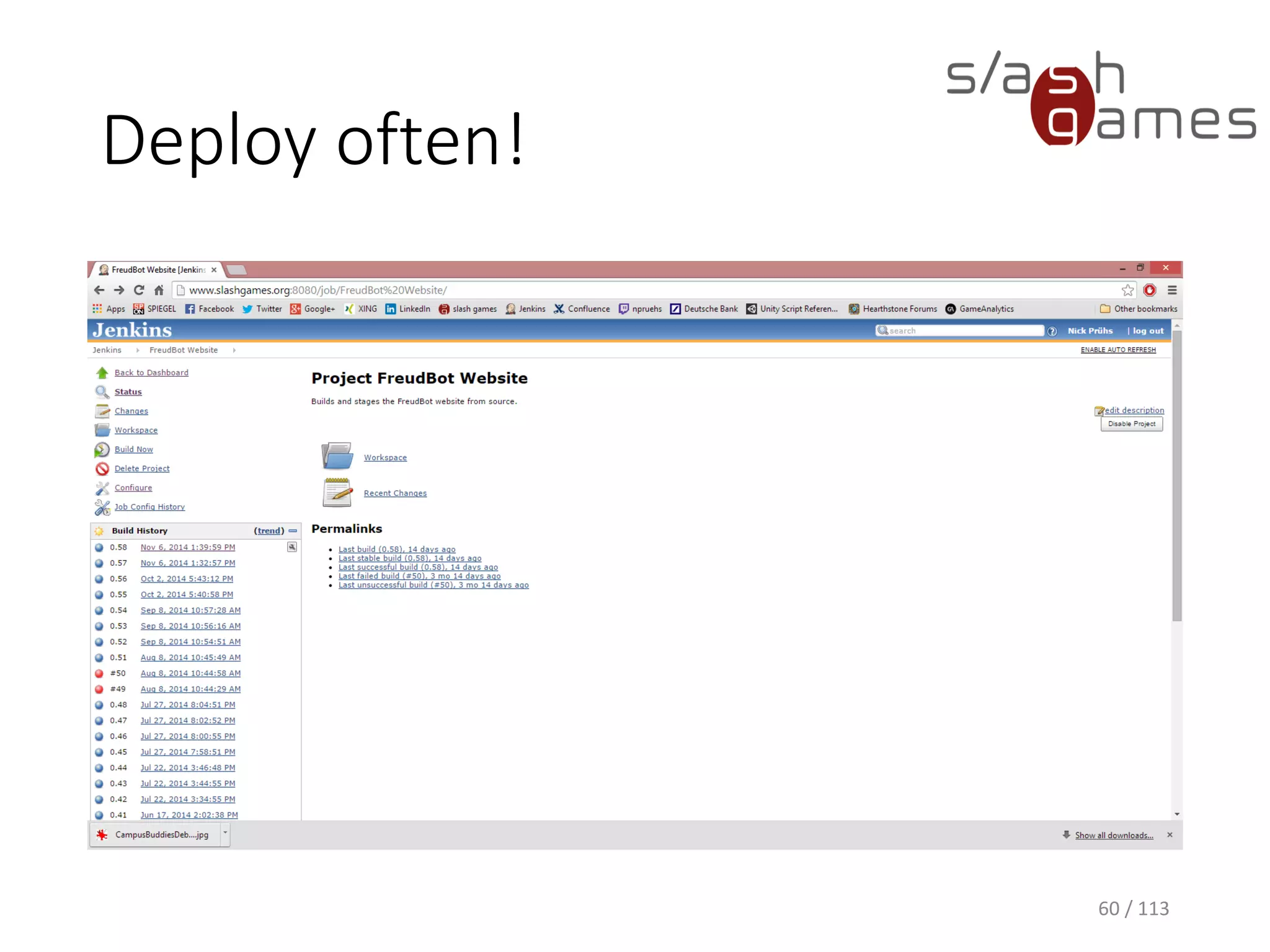Click the Jenkins search help icon
This screenshot has height=952, width=1270.
tap(1052, 331)
